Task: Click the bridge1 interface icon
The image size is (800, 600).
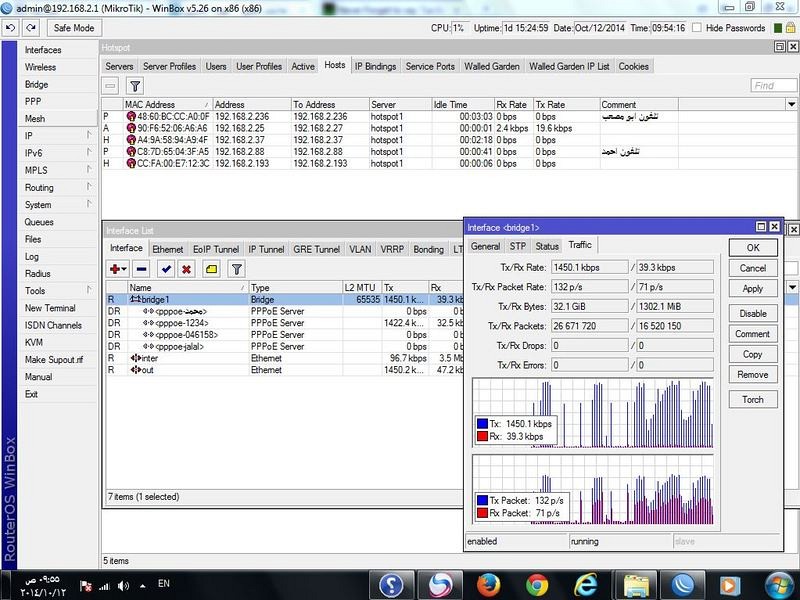Action: coord(135,299)
